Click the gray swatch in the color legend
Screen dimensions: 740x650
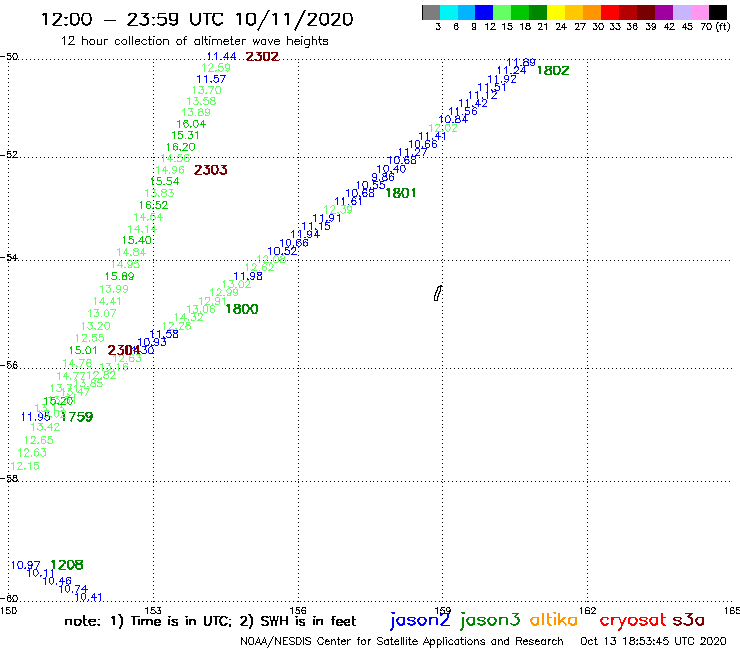coord(431,12)
